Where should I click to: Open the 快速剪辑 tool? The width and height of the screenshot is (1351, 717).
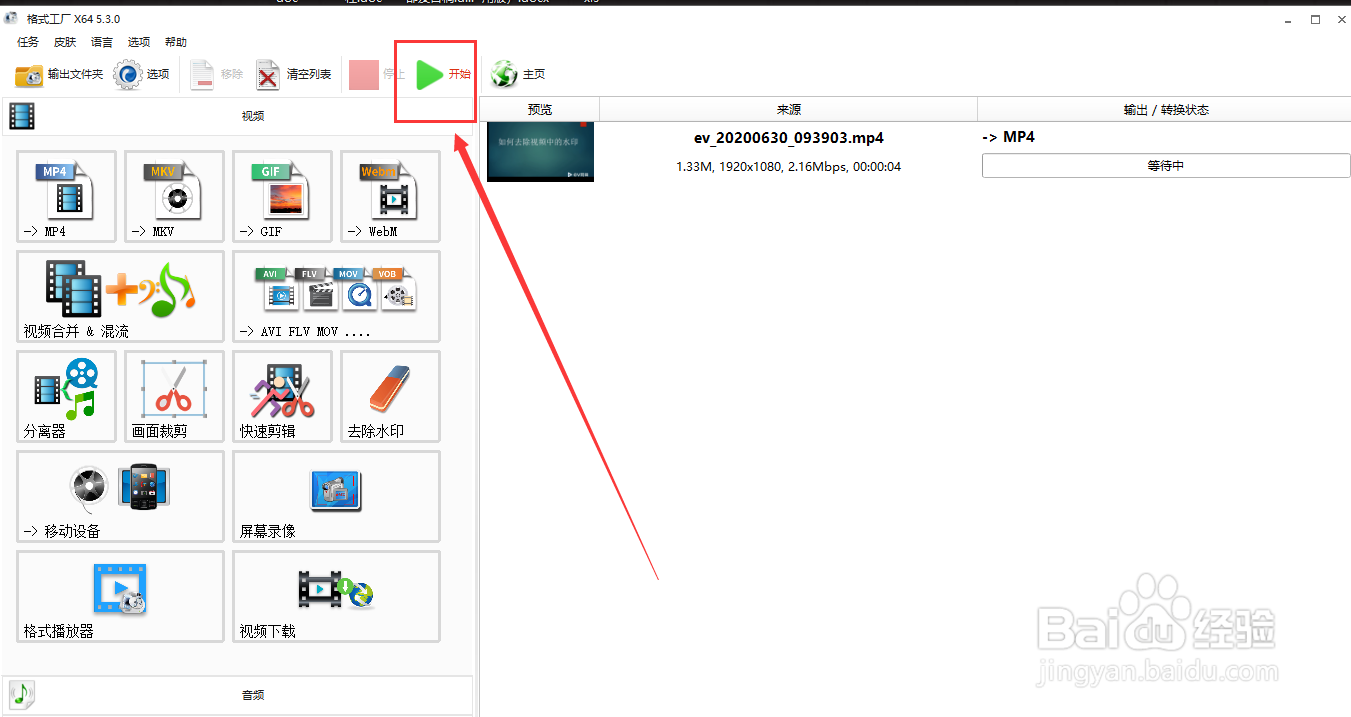click(282, 396)
